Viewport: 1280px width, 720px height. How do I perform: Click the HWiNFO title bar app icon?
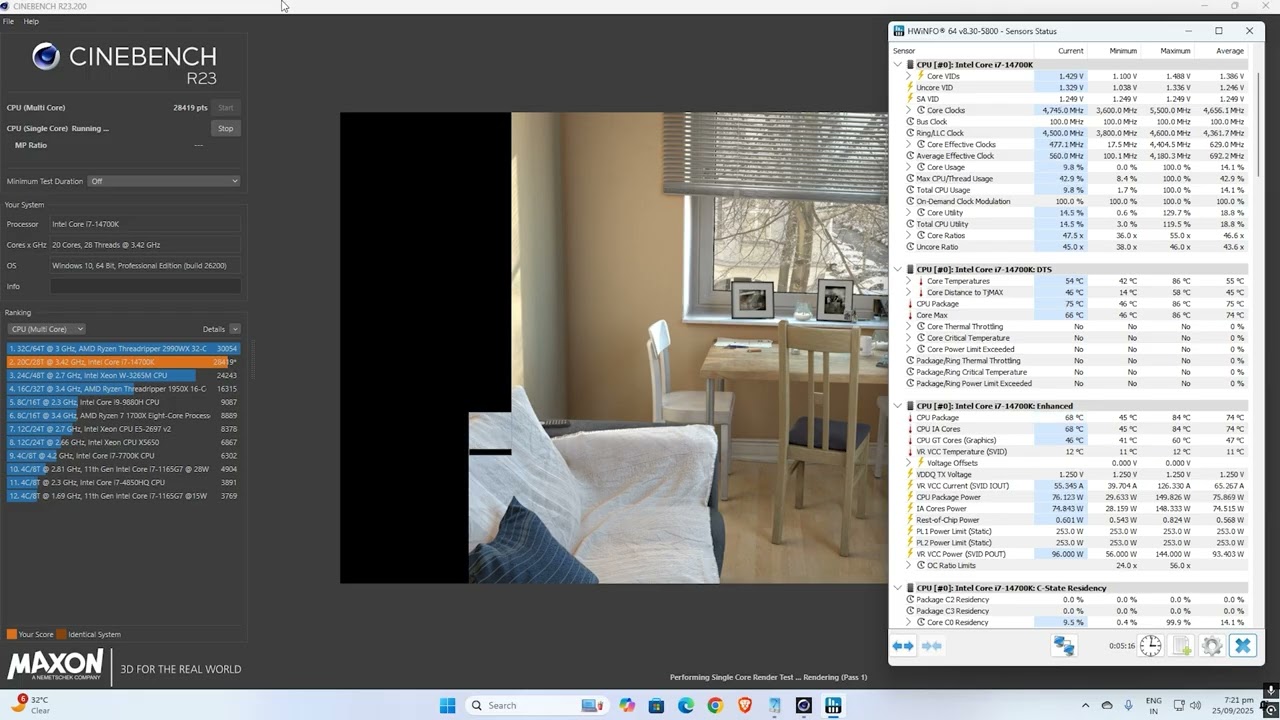coord(899,31)
